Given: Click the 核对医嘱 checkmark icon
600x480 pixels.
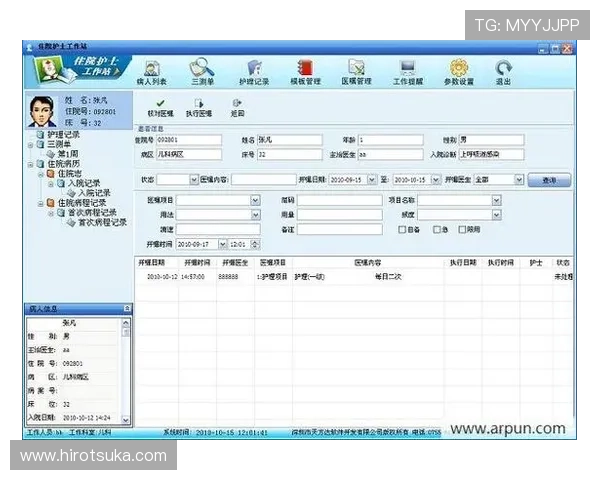Looking at the screenshot, I should 160,108.
